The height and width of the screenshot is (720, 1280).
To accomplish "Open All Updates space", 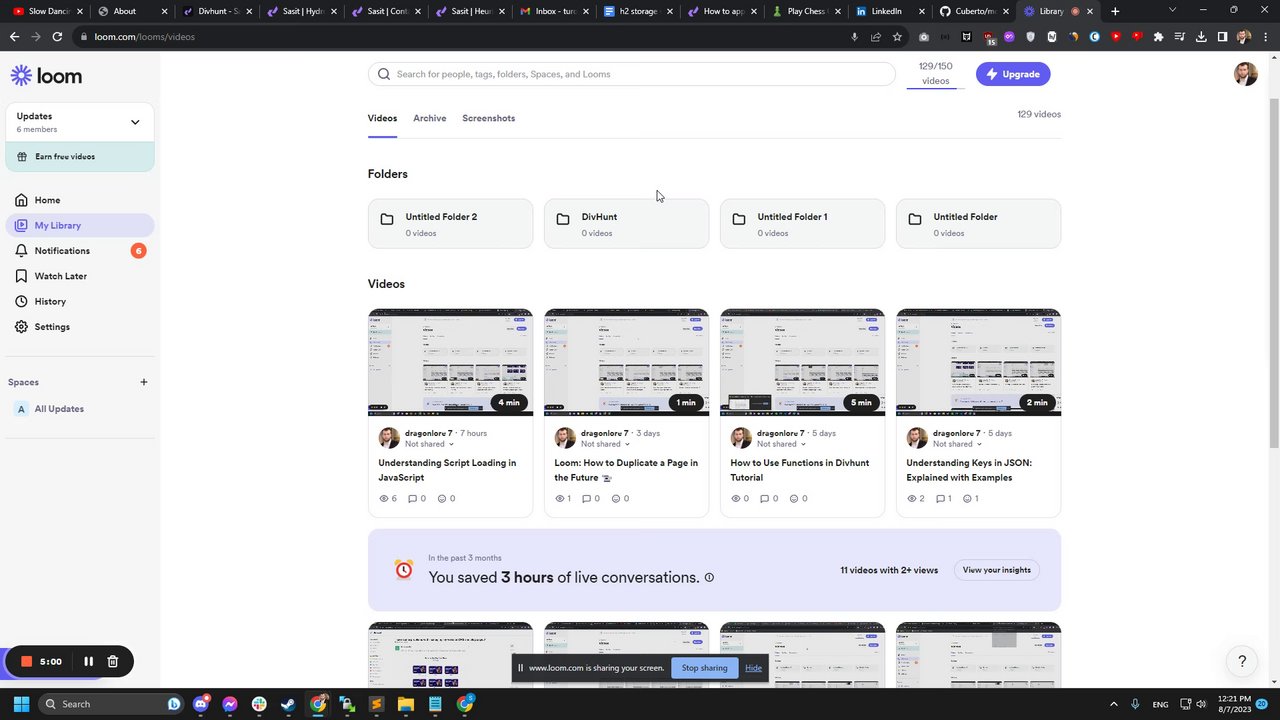I will point(59,409).
